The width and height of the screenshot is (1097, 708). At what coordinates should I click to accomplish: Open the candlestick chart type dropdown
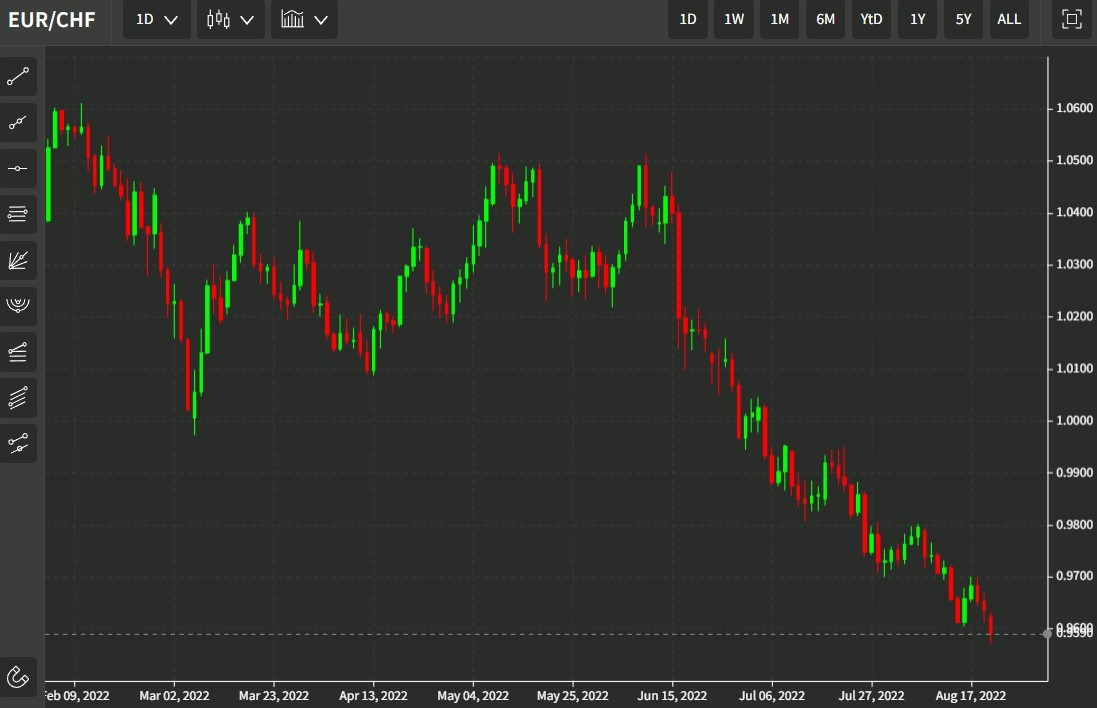pos(230,19)
